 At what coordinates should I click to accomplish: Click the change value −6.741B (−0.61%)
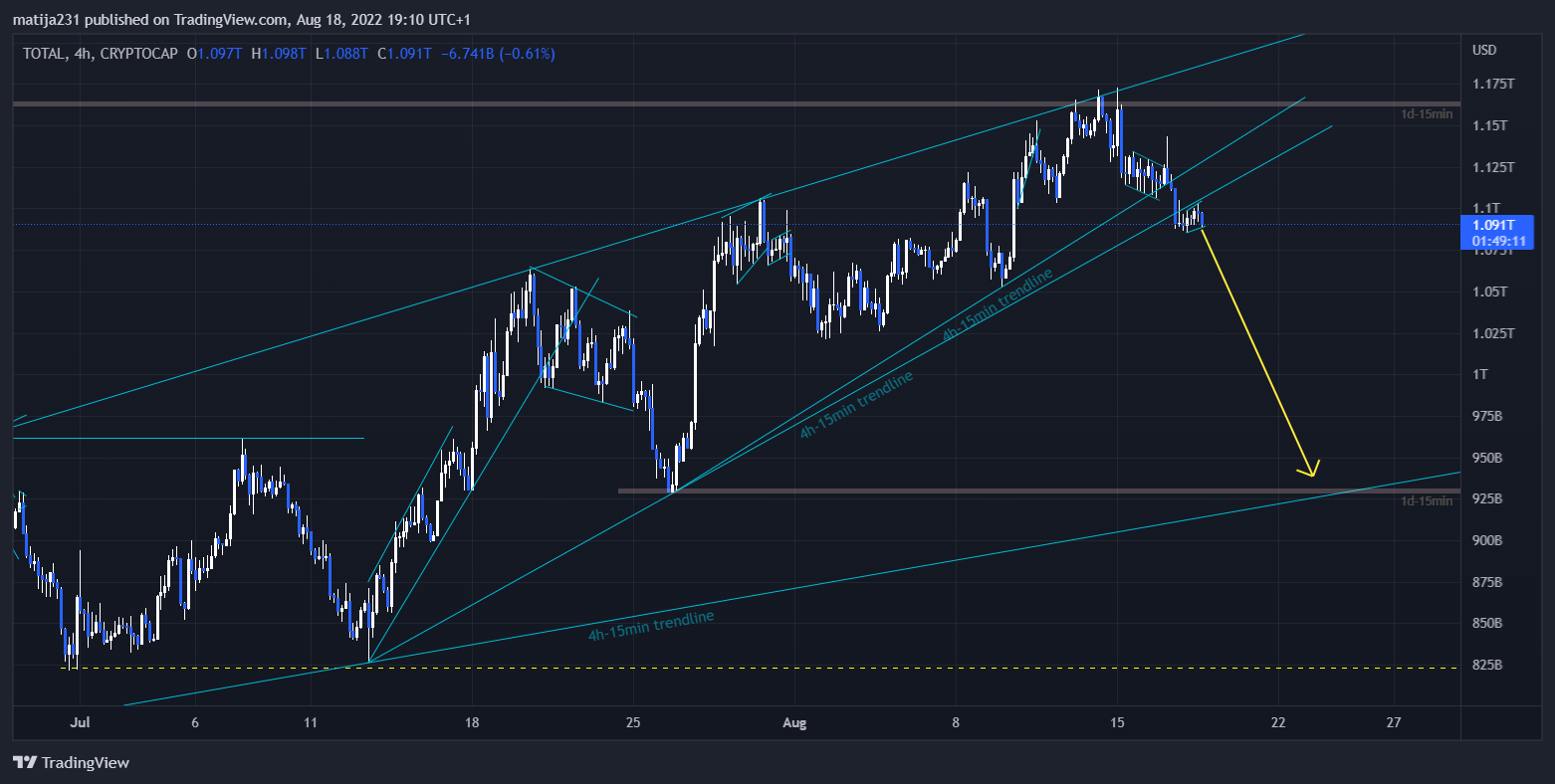pos(498,54)
